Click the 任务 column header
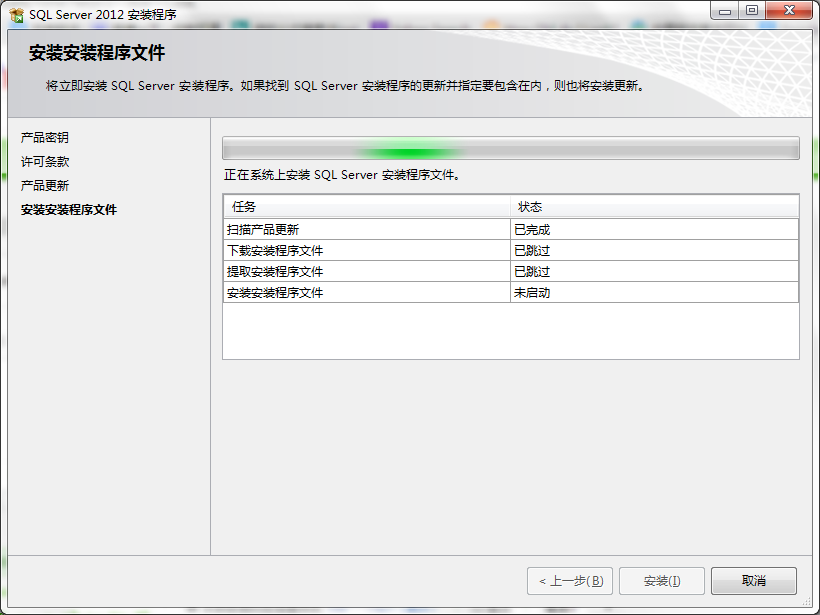Screen dimensions: 820x615 pyautogui.click(x=367, y=207)
